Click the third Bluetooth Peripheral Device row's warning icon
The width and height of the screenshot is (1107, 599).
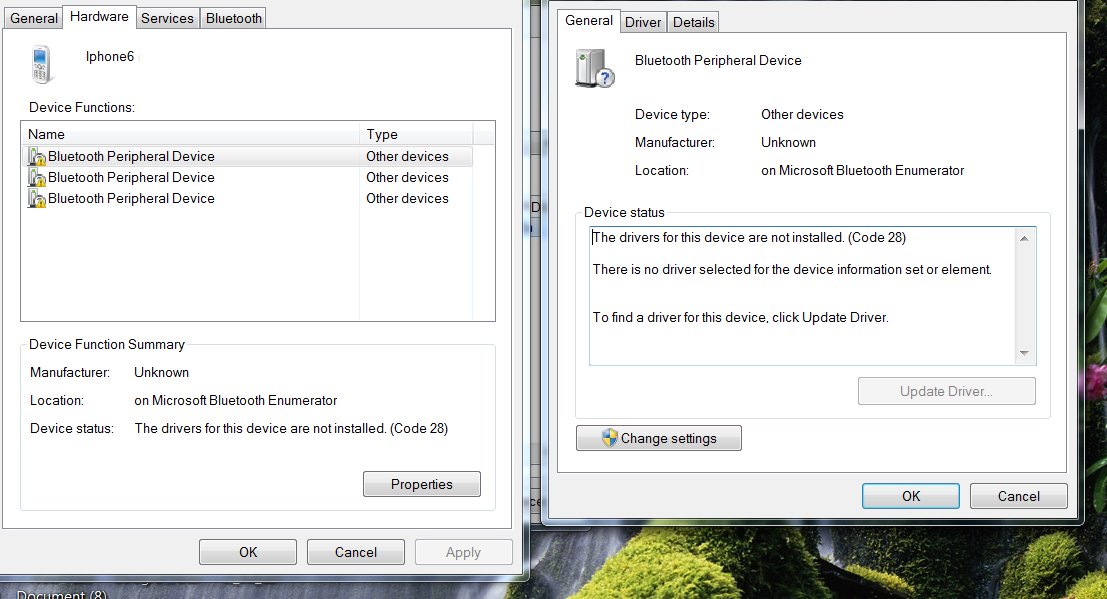37,198
